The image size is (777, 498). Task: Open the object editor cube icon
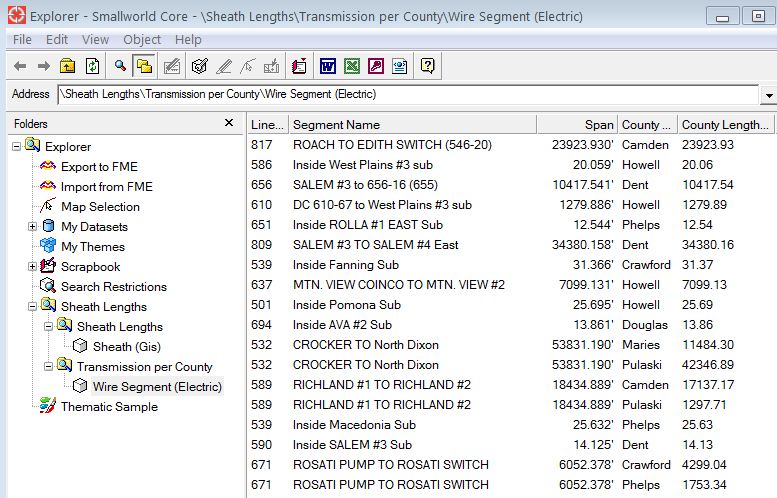pos(199,66)
